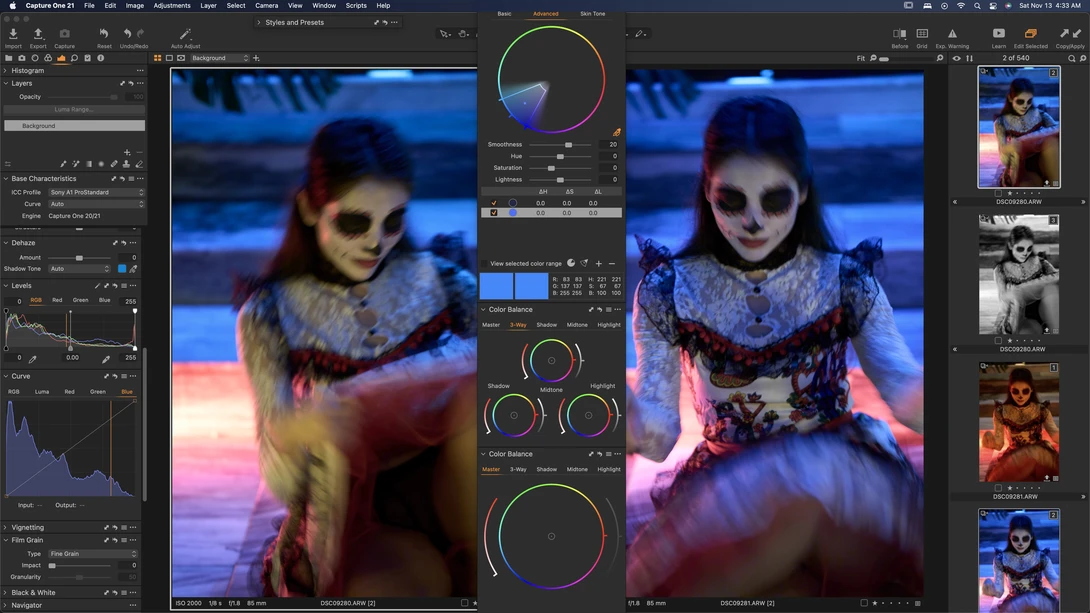This screenshot has height=613, width=1090.
Task: Uncheck the dark blue color range row
Action: click(x=494, y=203)
